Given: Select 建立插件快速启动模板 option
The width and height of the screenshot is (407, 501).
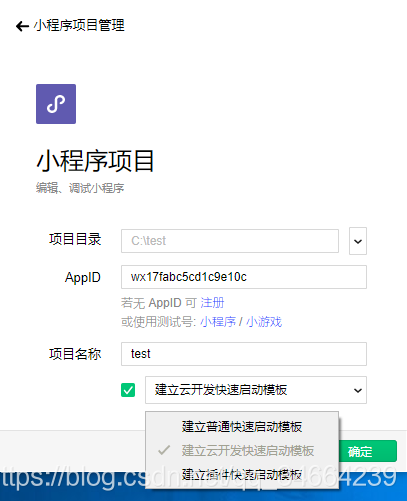Looking at the screenshot, I should pyautogui.click(x=242, y=475).
